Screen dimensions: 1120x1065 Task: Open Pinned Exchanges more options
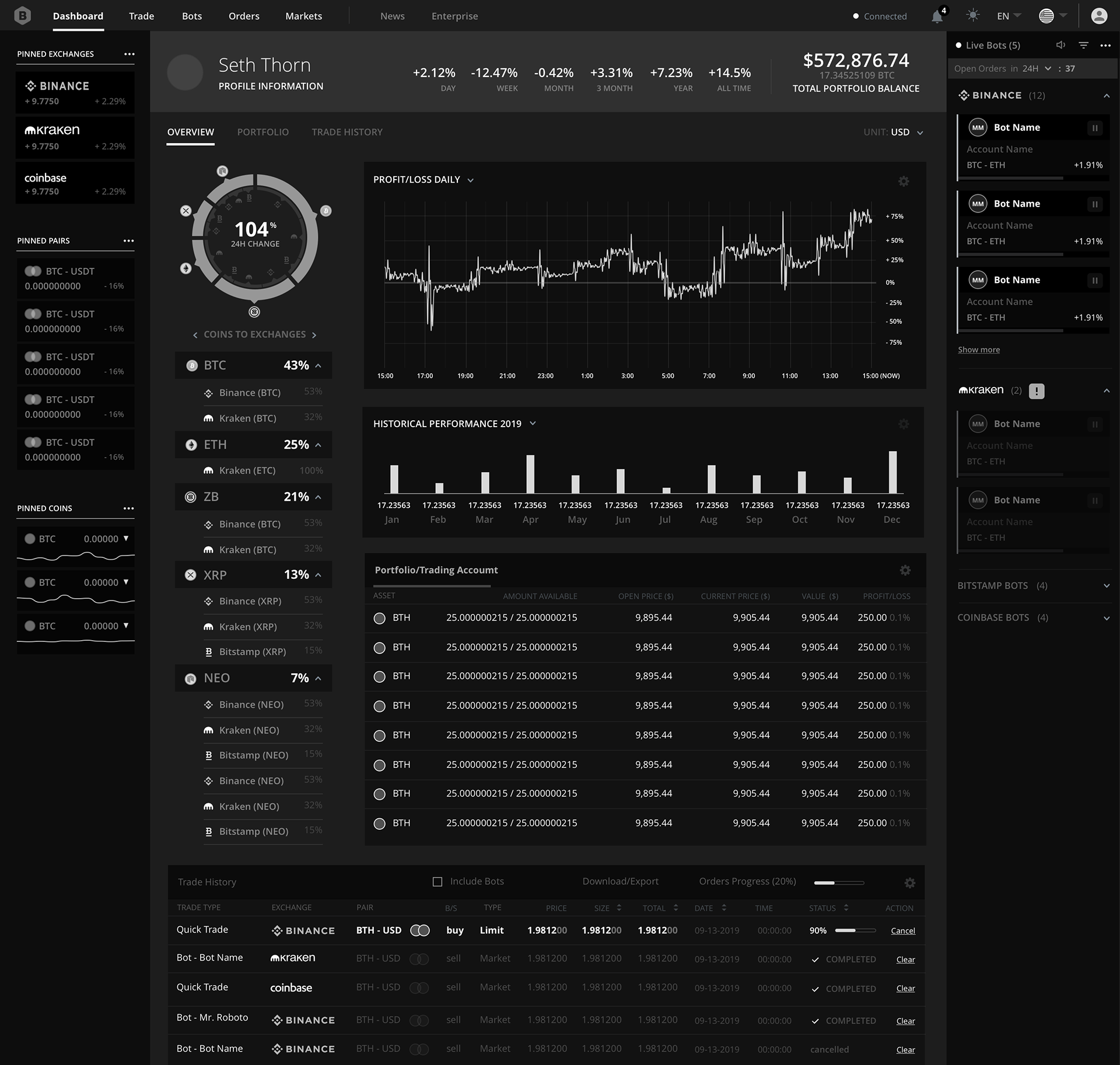(129, 54)
